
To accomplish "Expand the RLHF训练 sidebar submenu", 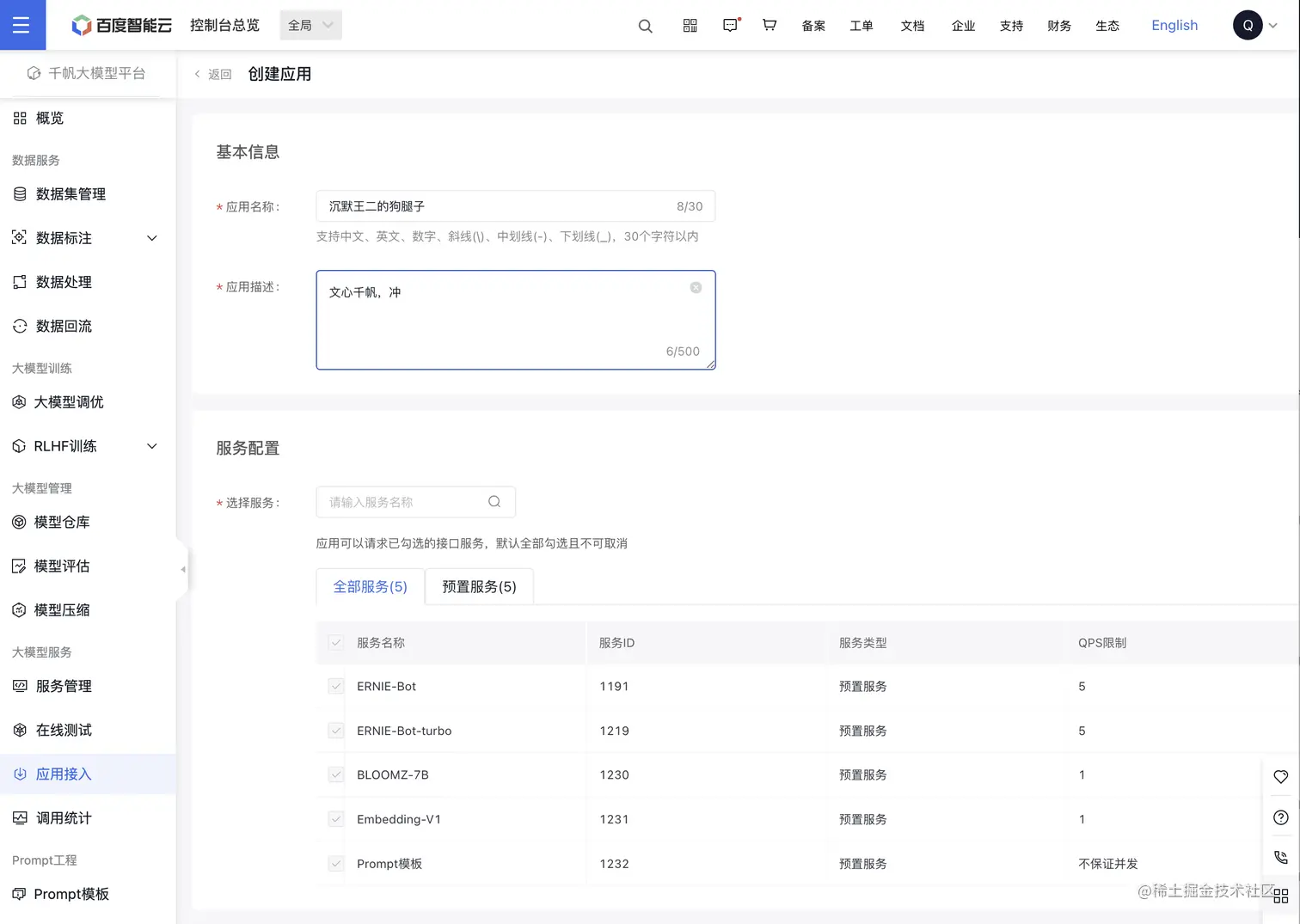I will tap(152, 446).
